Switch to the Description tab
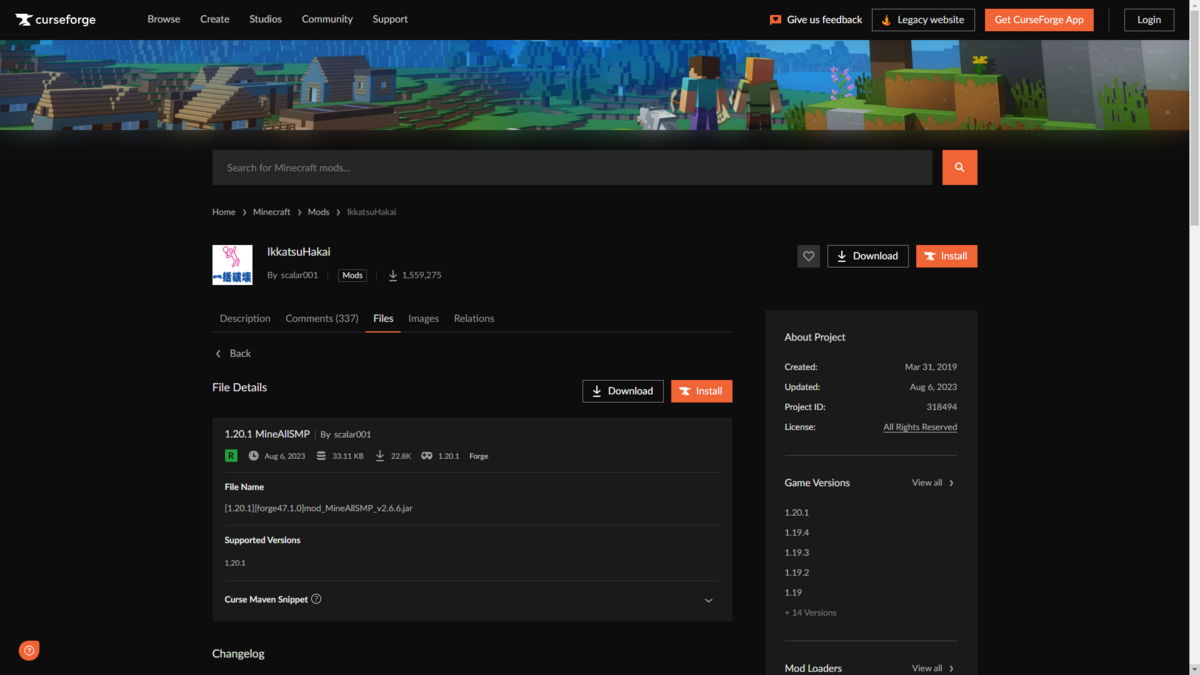 click(x=245, y=318)
